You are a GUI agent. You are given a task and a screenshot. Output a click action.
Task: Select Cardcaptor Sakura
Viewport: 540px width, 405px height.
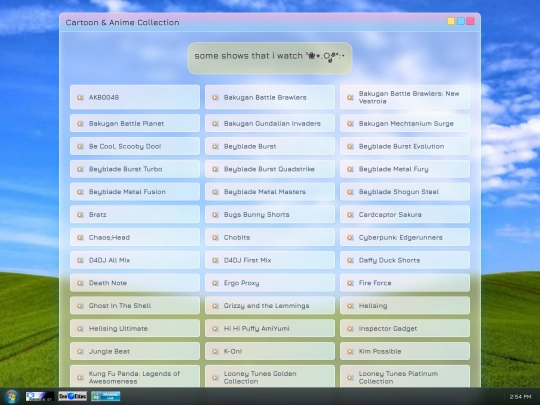pos(405,215)
